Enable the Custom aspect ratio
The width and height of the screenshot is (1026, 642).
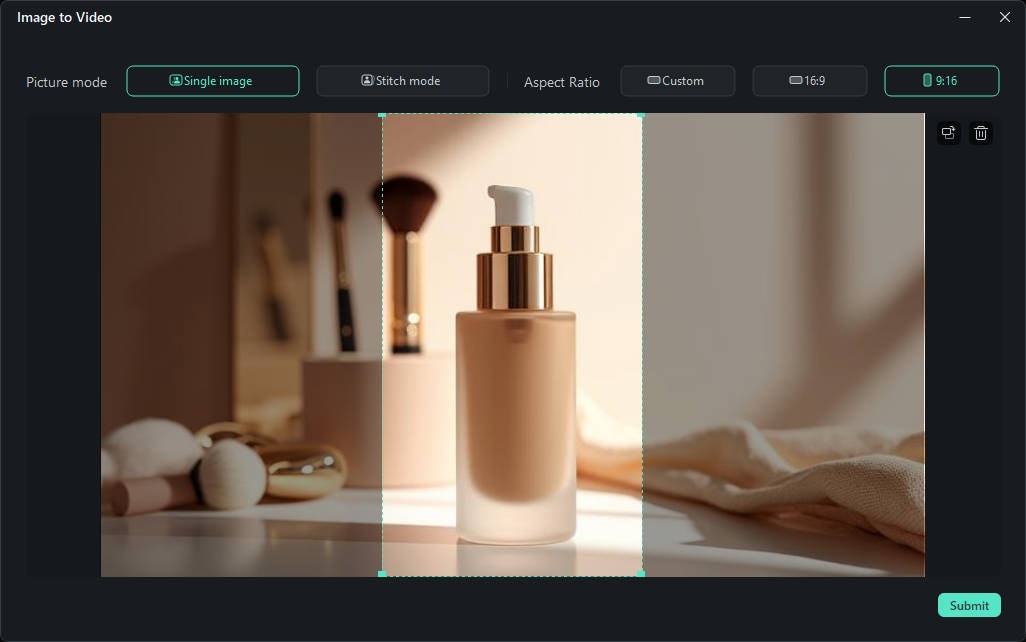pos(678,81)
